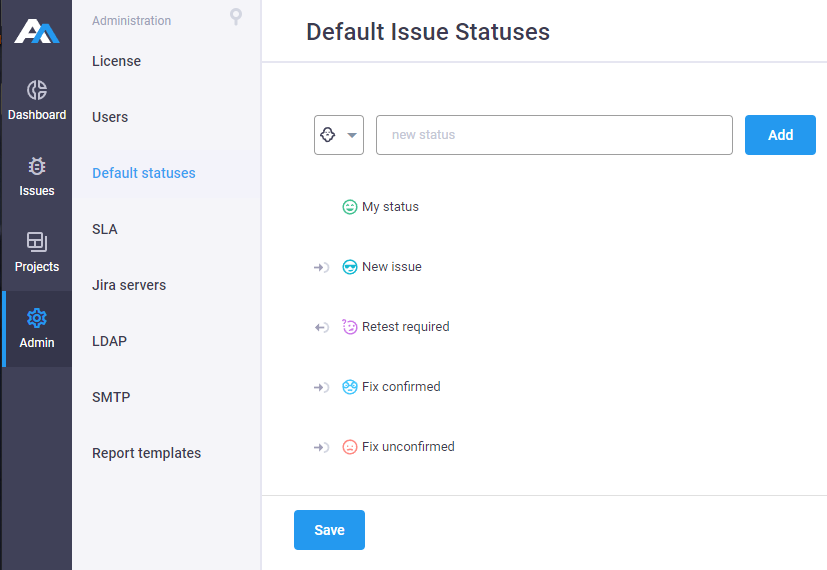Open Projects from the sidebar icon
Image resolution: width=827 pixels, height=570 pixels.
37,242
